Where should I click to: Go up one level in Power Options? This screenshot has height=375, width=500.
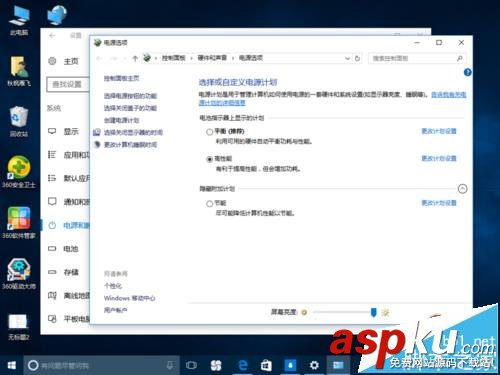click(135, 58)
